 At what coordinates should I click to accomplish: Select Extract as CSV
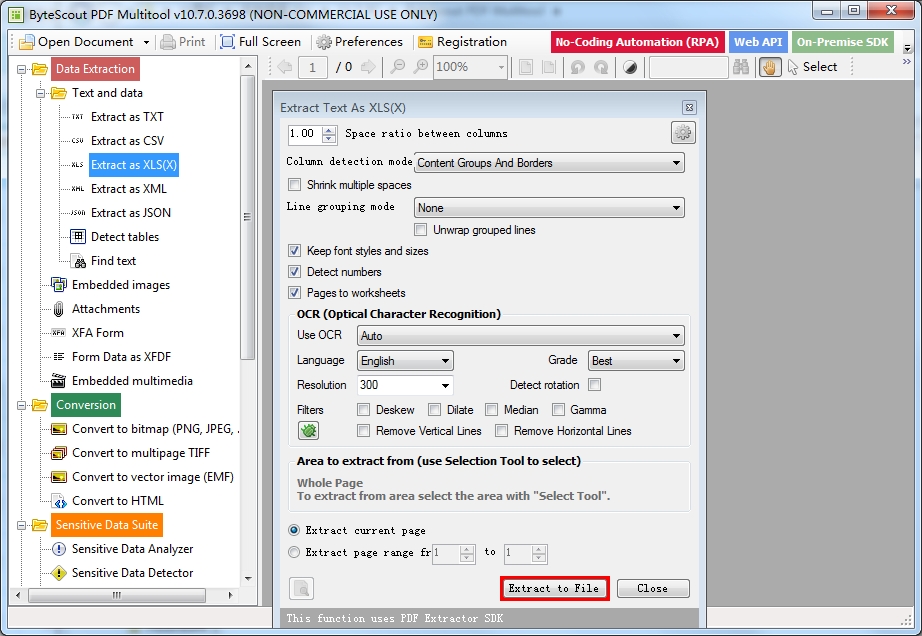[x=127, y=141]
